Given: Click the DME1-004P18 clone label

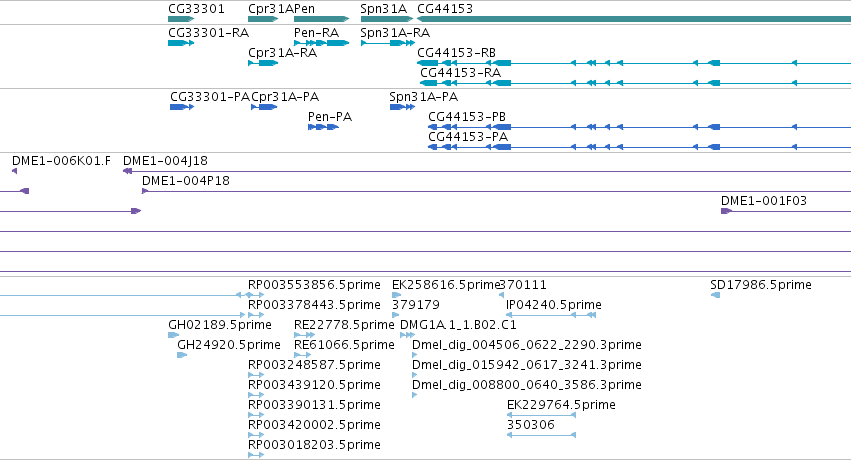Looking at the screenshot, I should [x=186, y=181].
